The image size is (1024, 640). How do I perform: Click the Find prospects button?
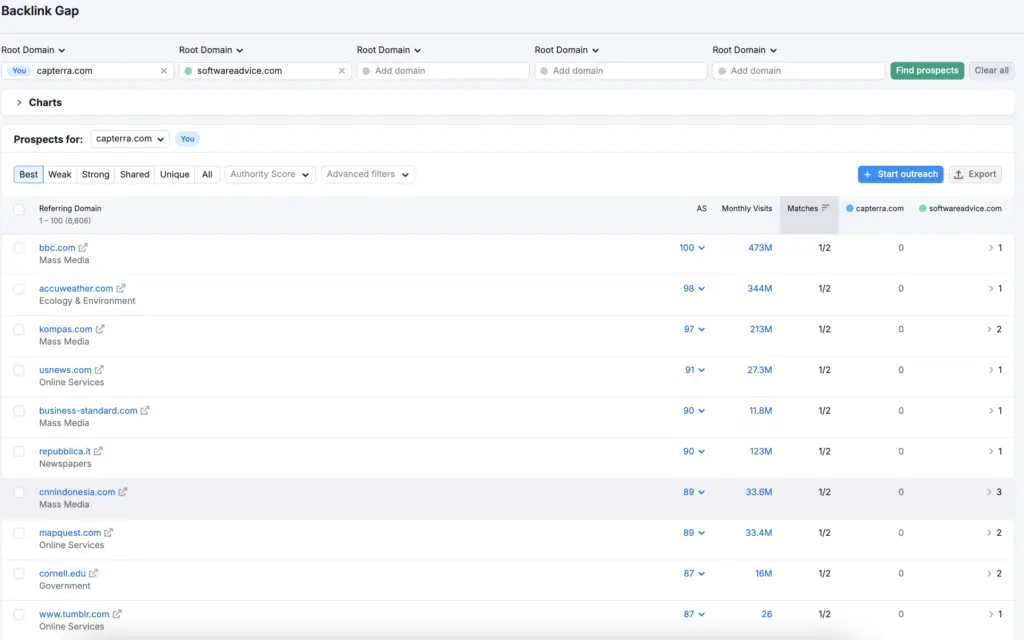(x=927, y=71)
